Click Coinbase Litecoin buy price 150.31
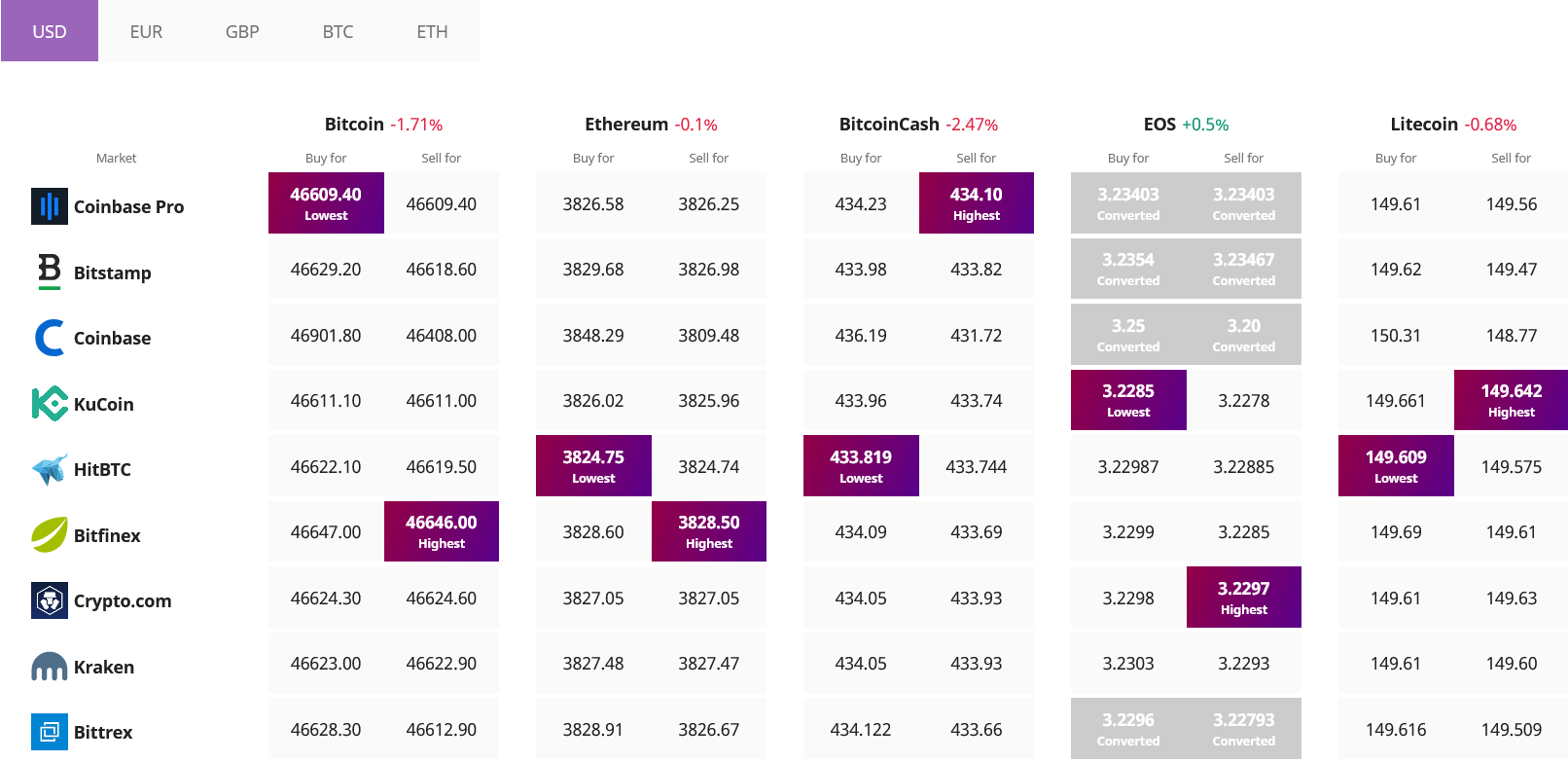Viewport: 1568px width, 762px height. click(x=1396, y=335)
